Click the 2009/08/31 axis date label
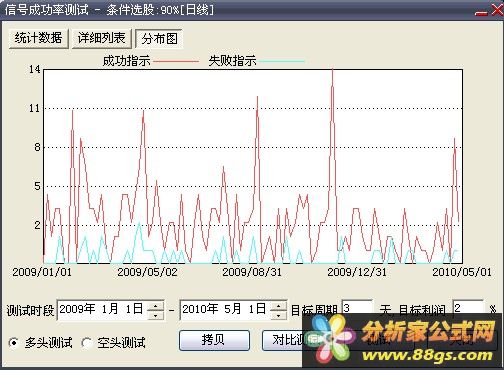The width and height of the screenshot is (504, 370). (252, 272)
